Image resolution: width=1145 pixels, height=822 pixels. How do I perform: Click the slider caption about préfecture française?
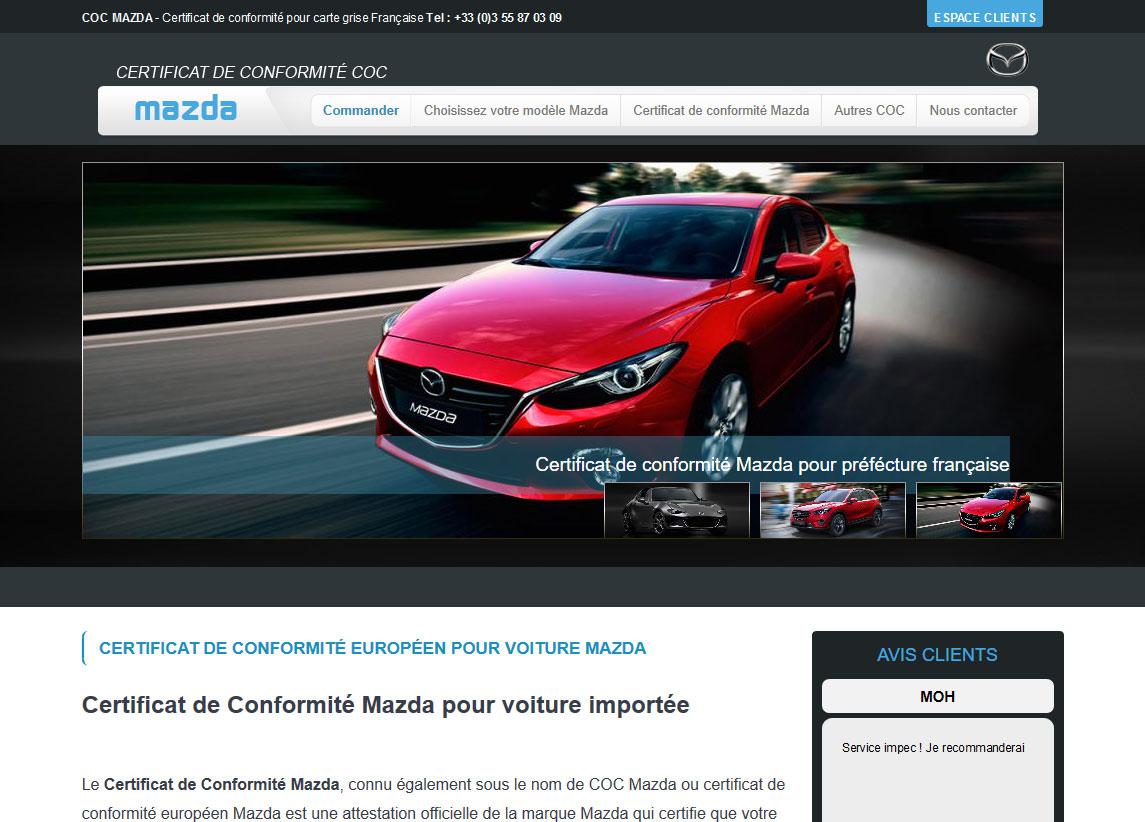pos(772,464)
